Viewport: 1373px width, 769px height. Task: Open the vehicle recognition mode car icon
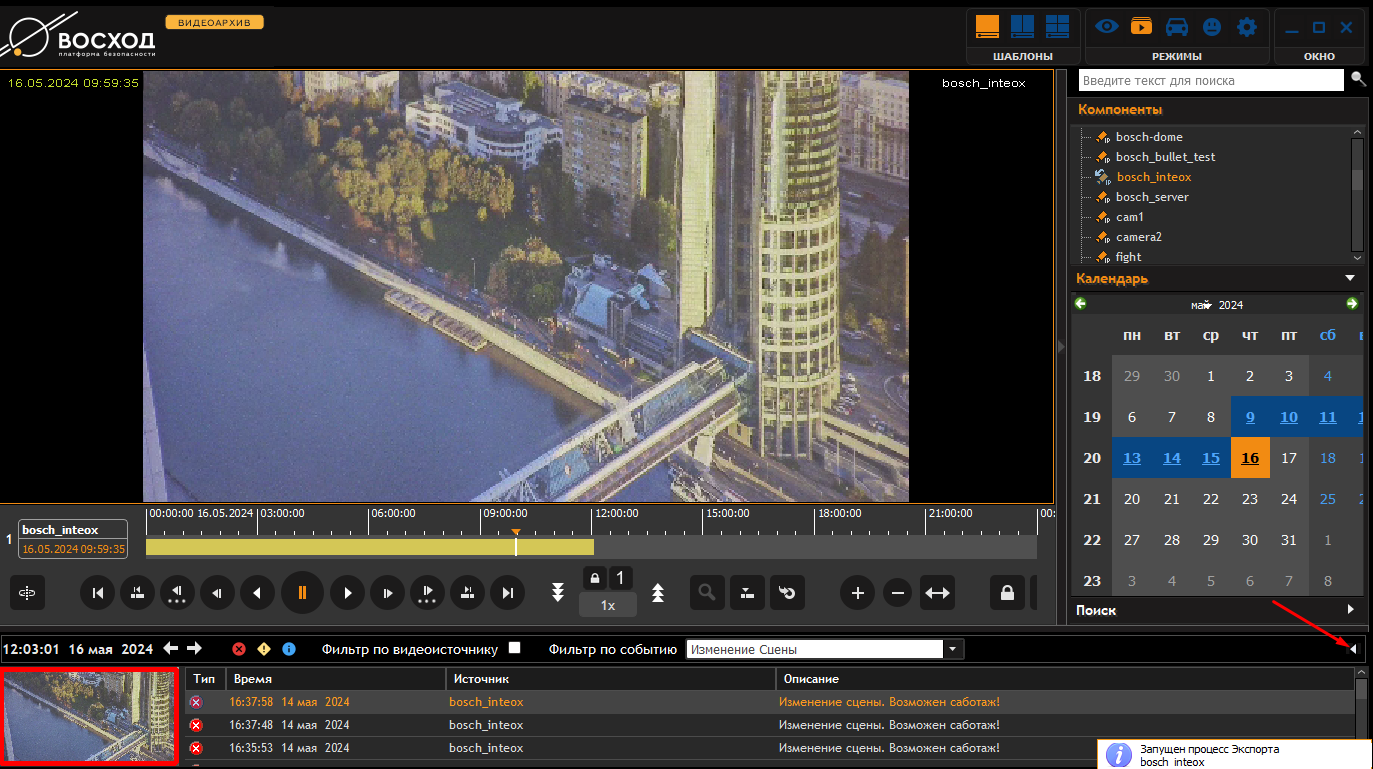click(1177, 27)
